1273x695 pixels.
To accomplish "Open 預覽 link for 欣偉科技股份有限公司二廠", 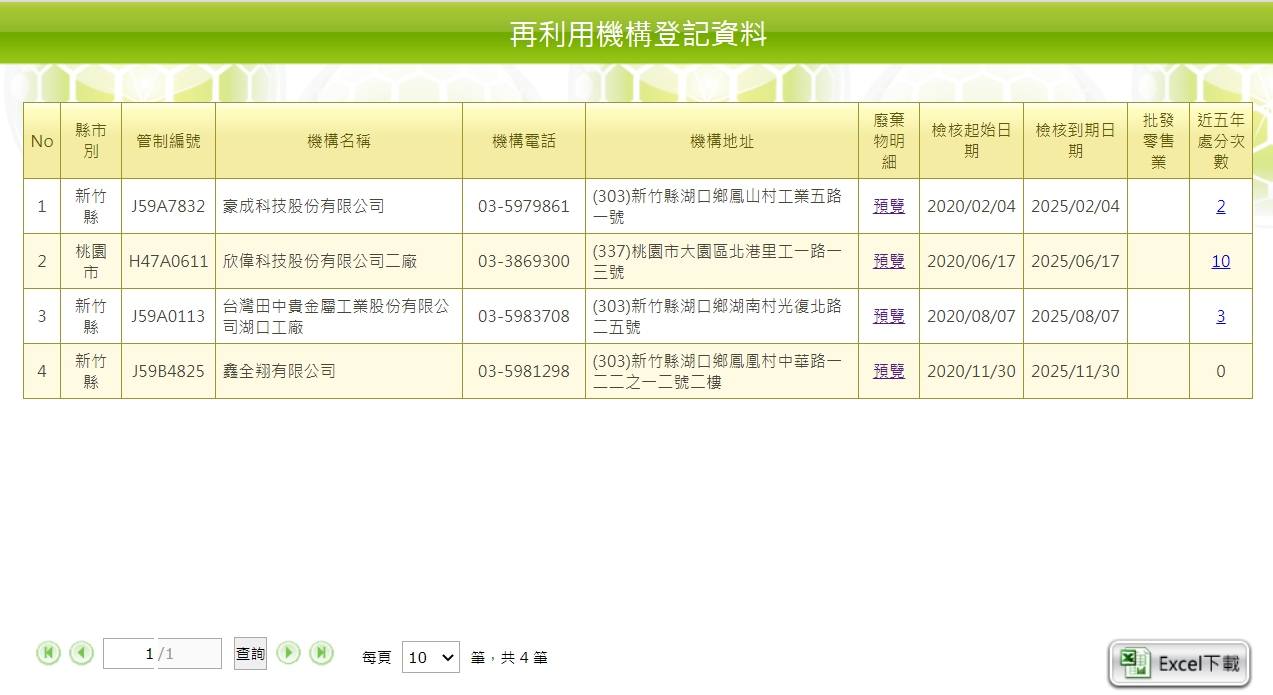I will (x=888, y=261).
